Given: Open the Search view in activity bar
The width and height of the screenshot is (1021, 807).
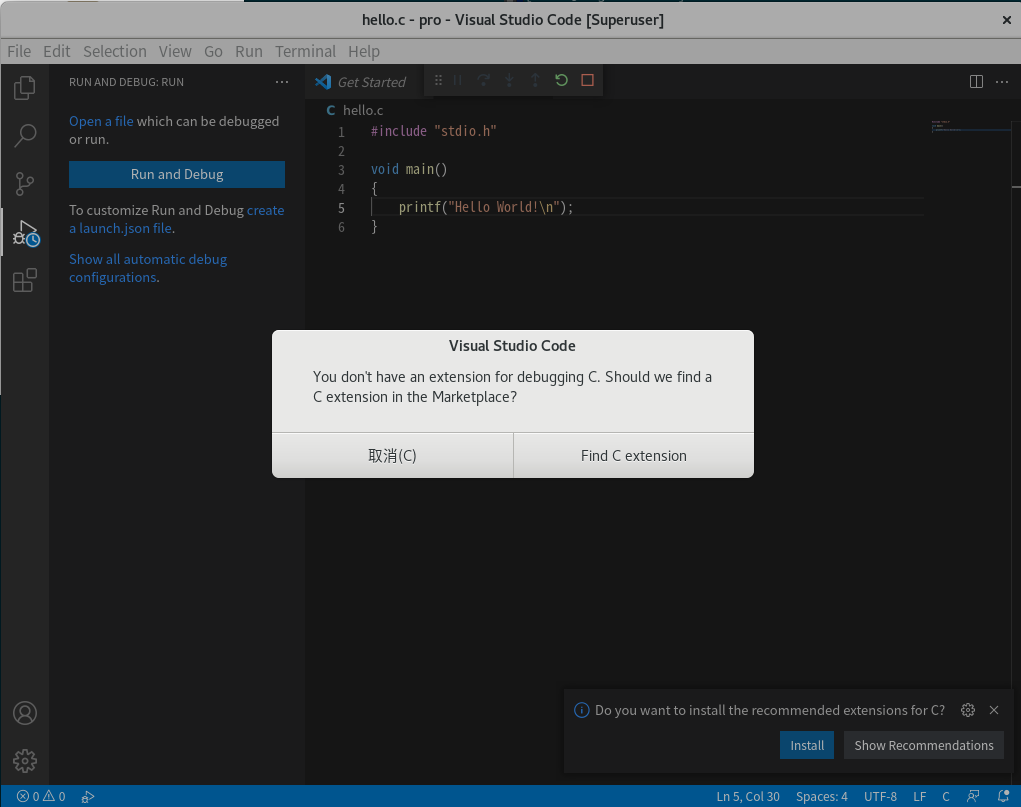Looking at the screenshot, I should (x=25, y=135).
